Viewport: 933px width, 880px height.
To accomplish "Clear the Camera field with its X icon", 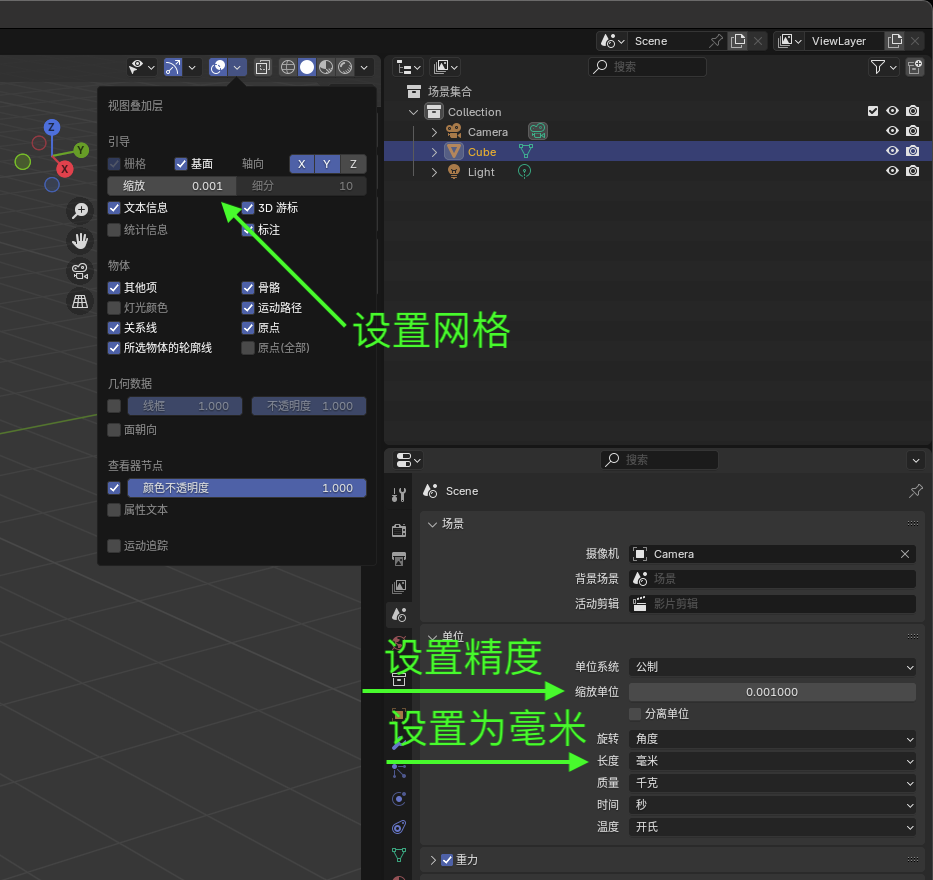I will tap(904, 554).
